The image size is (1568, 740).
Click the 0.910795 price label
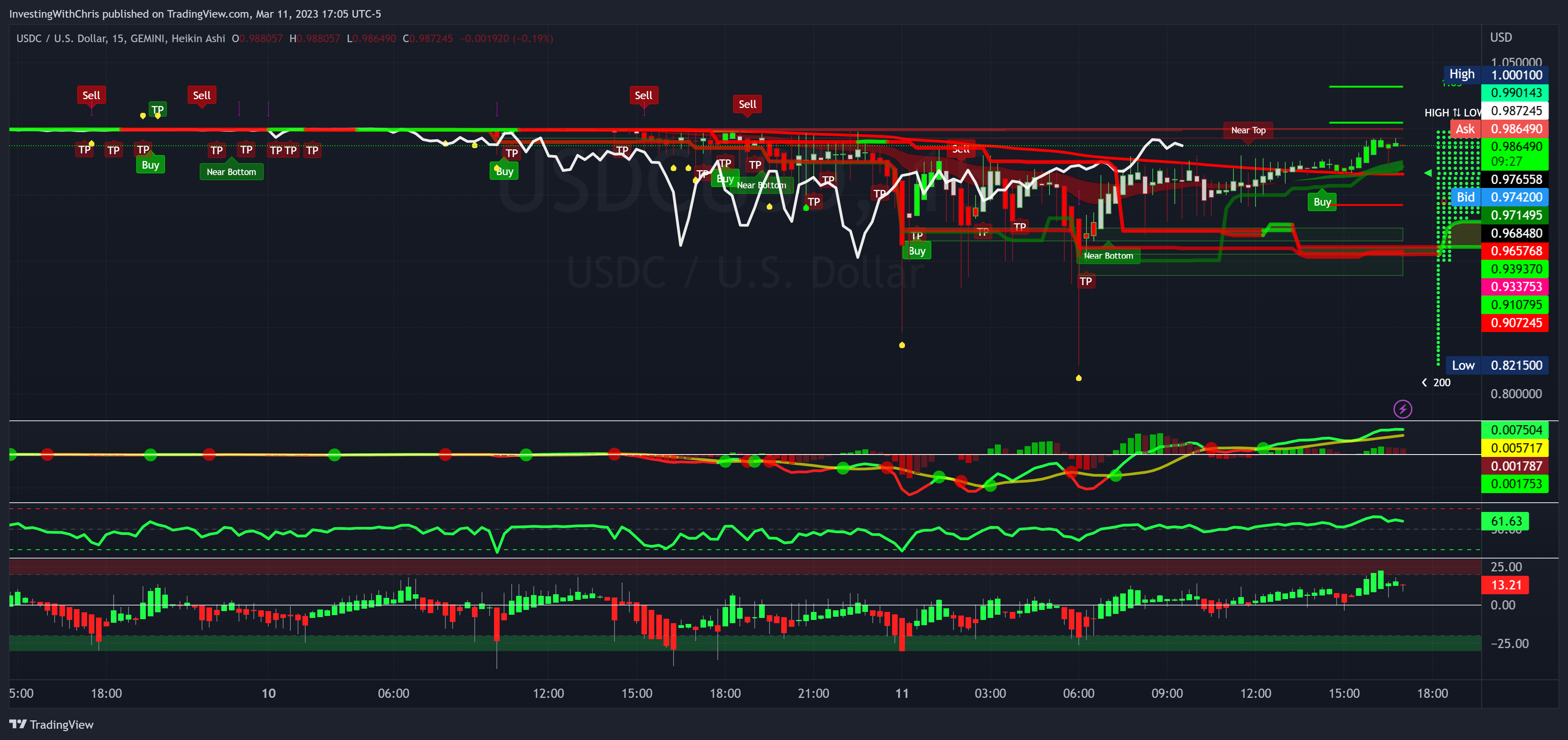1515,305
